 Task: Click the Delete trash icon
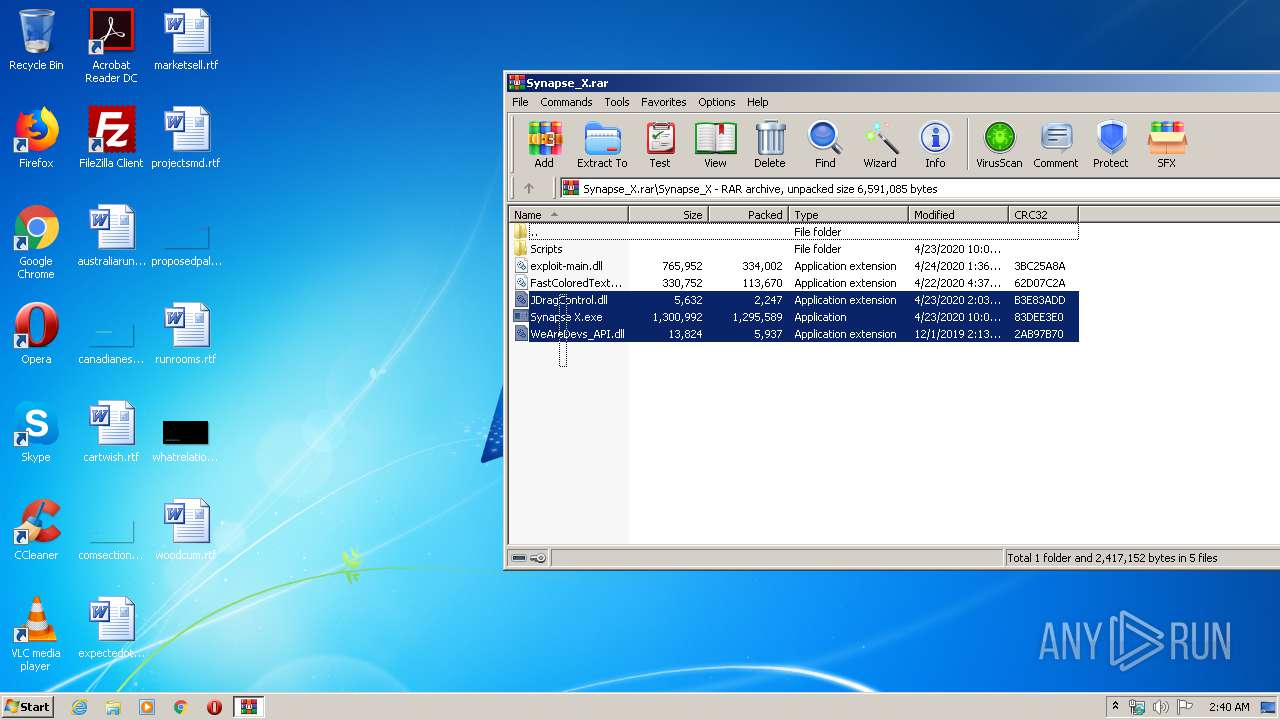point(769,145)
